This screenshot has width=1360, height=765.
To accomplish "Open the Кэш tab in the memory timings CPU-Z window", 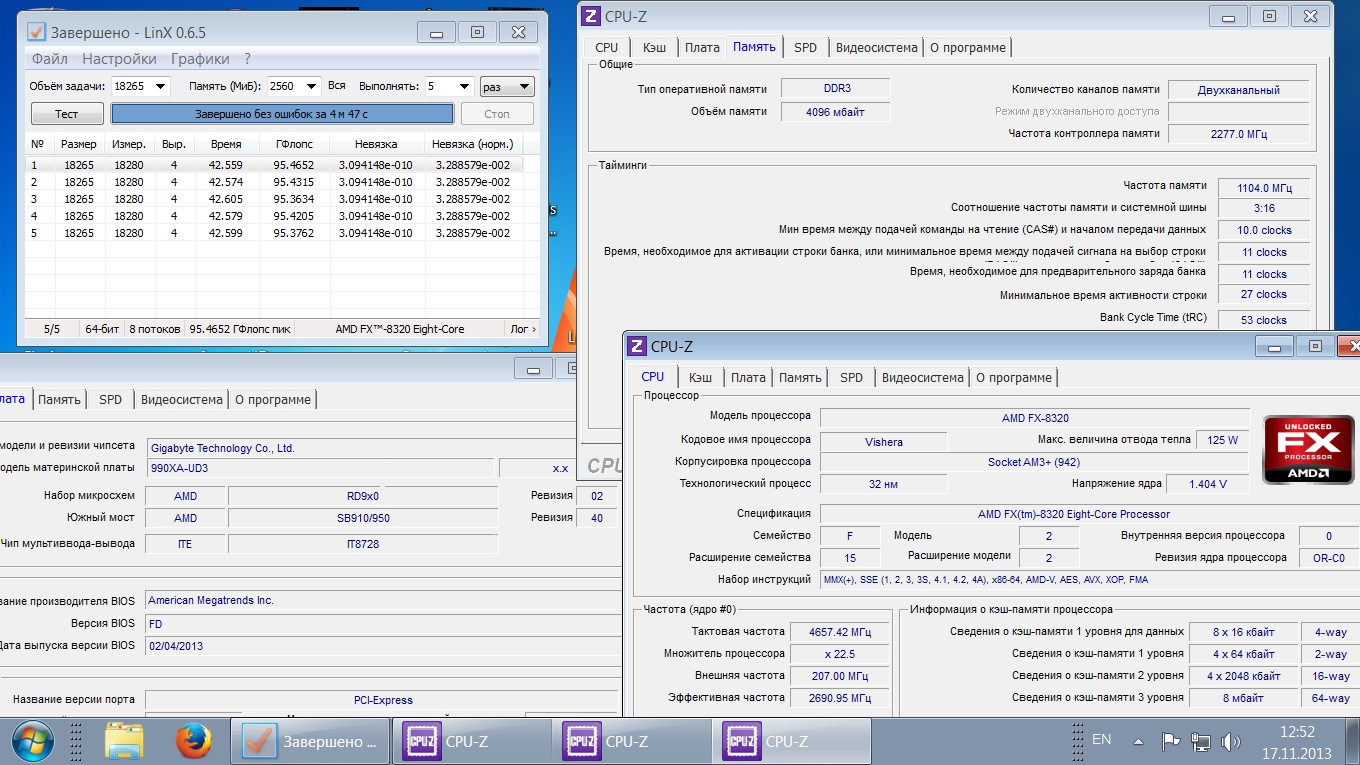I will point(654,47).
